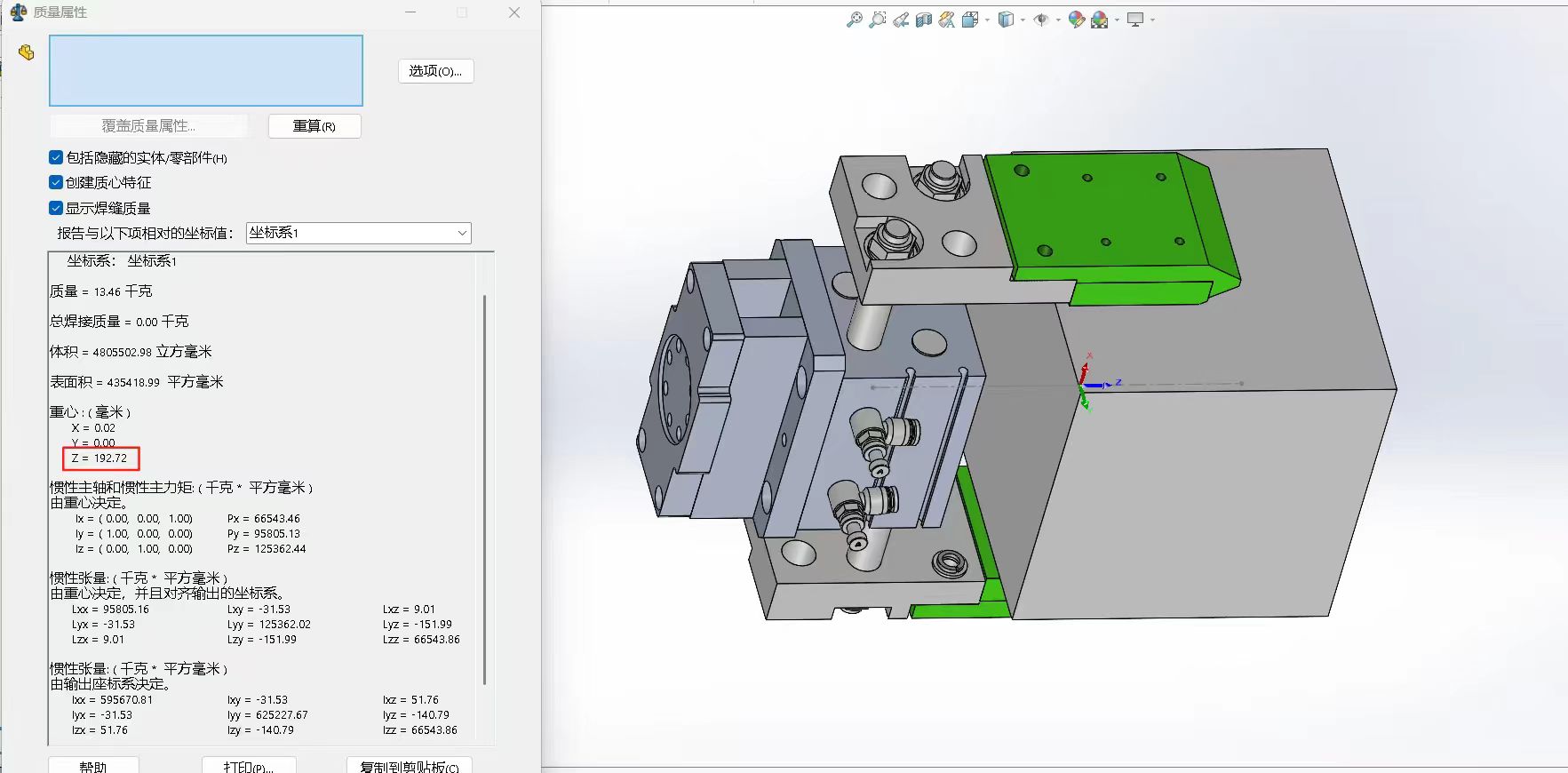Screen dimensions: 1568x773
Task: Open the 坐标系1 coordinate system dropdown
Action: pos(358,233)
